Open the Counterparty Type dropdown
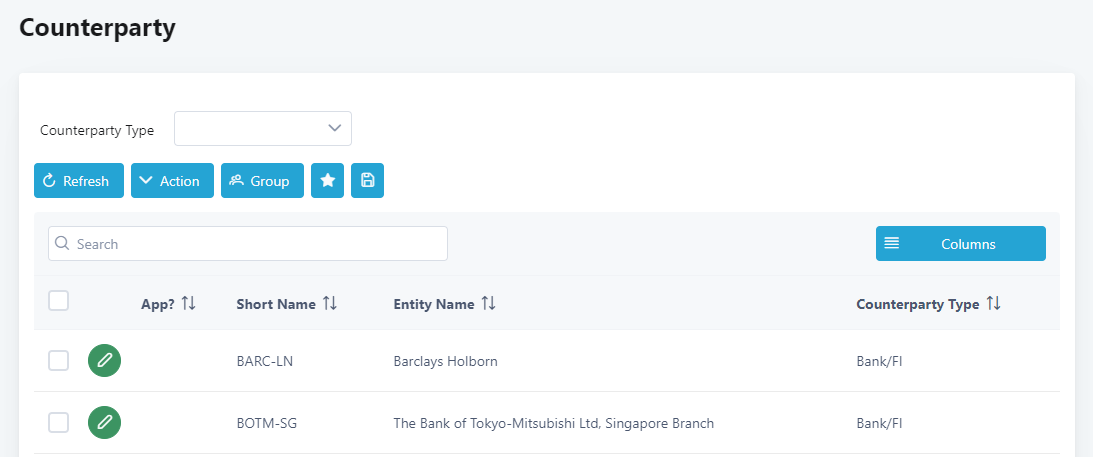The width and height of the screenshot is (1093, 457). coord(263,129)
